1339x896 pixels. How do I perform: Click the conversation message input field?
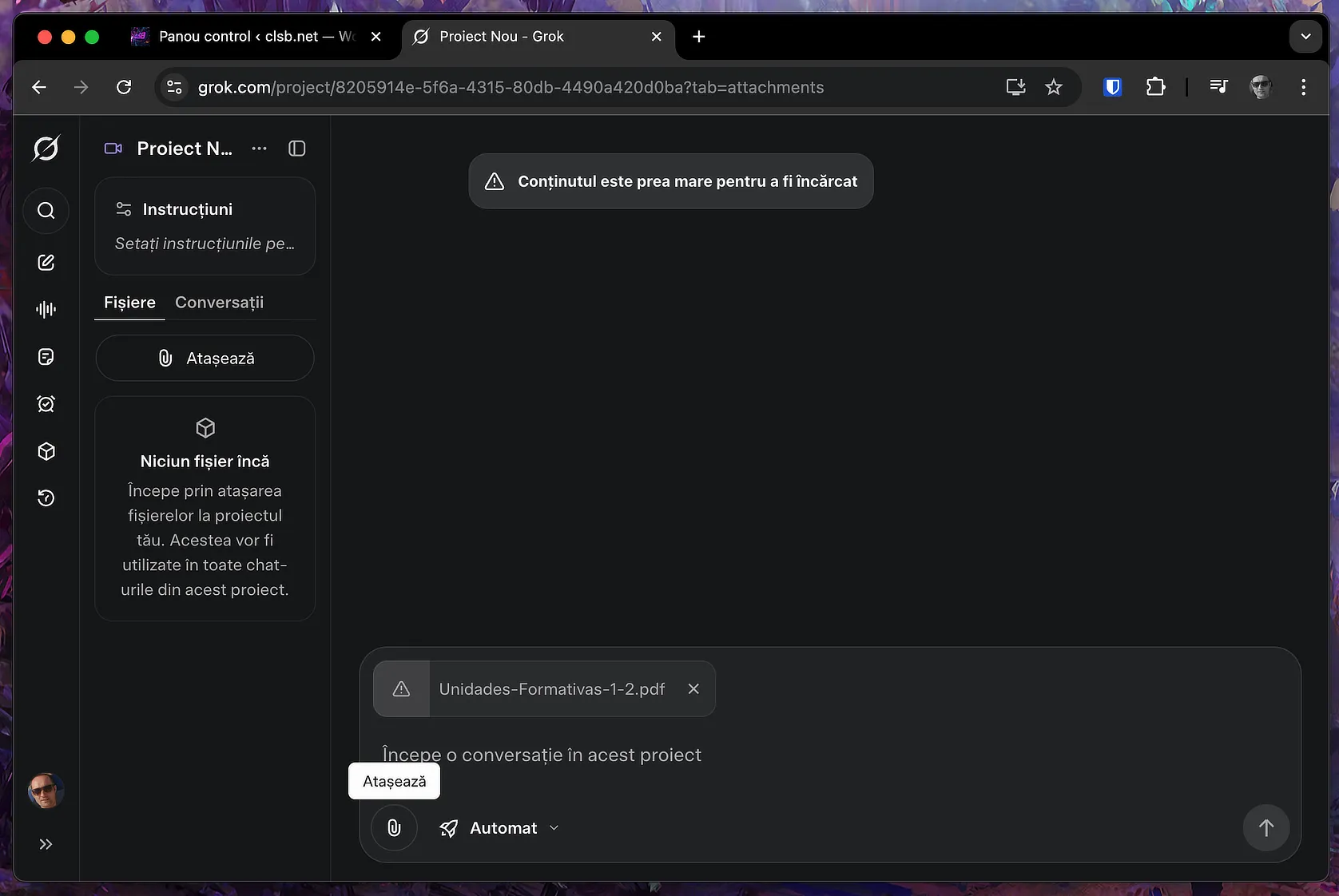click(x=829, y=755)
